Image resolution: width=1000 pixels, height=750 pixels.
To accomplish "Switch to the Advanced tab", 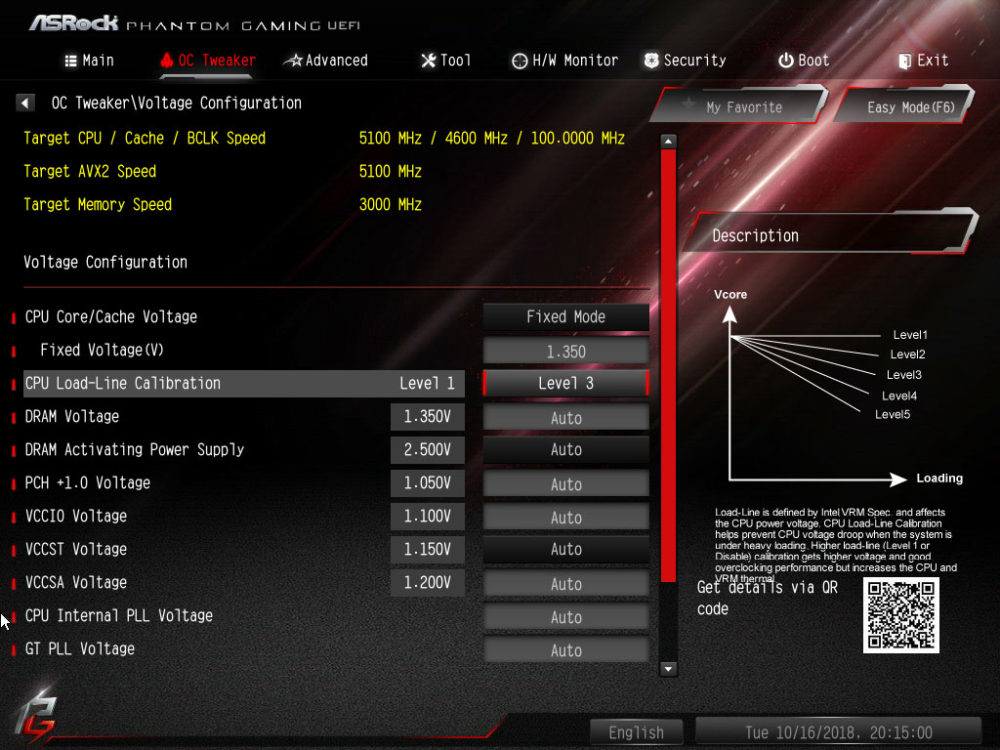I will pyautogui.click(x=326, y=61).
